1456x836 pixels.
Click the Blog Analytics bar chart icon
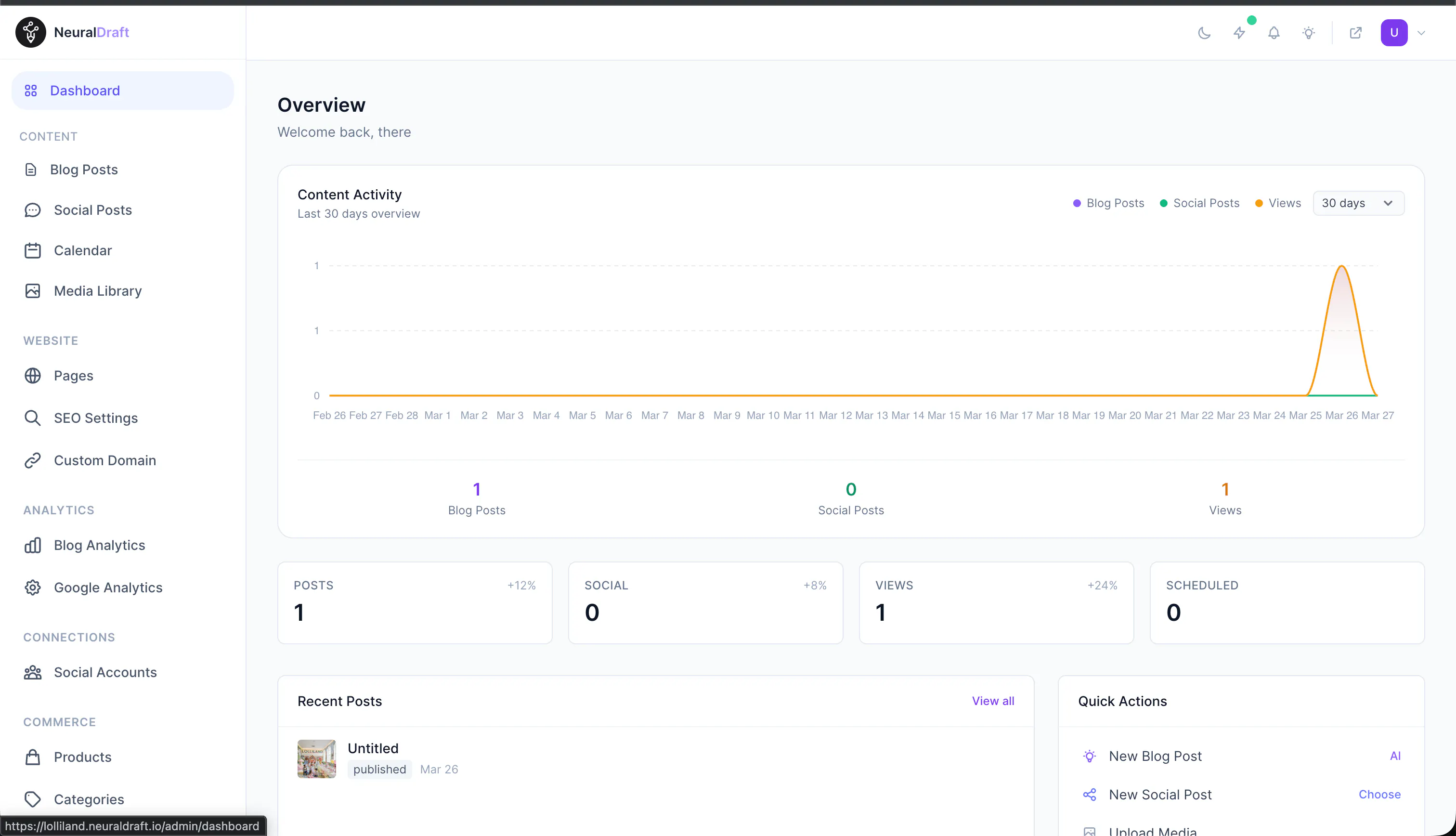33,545
